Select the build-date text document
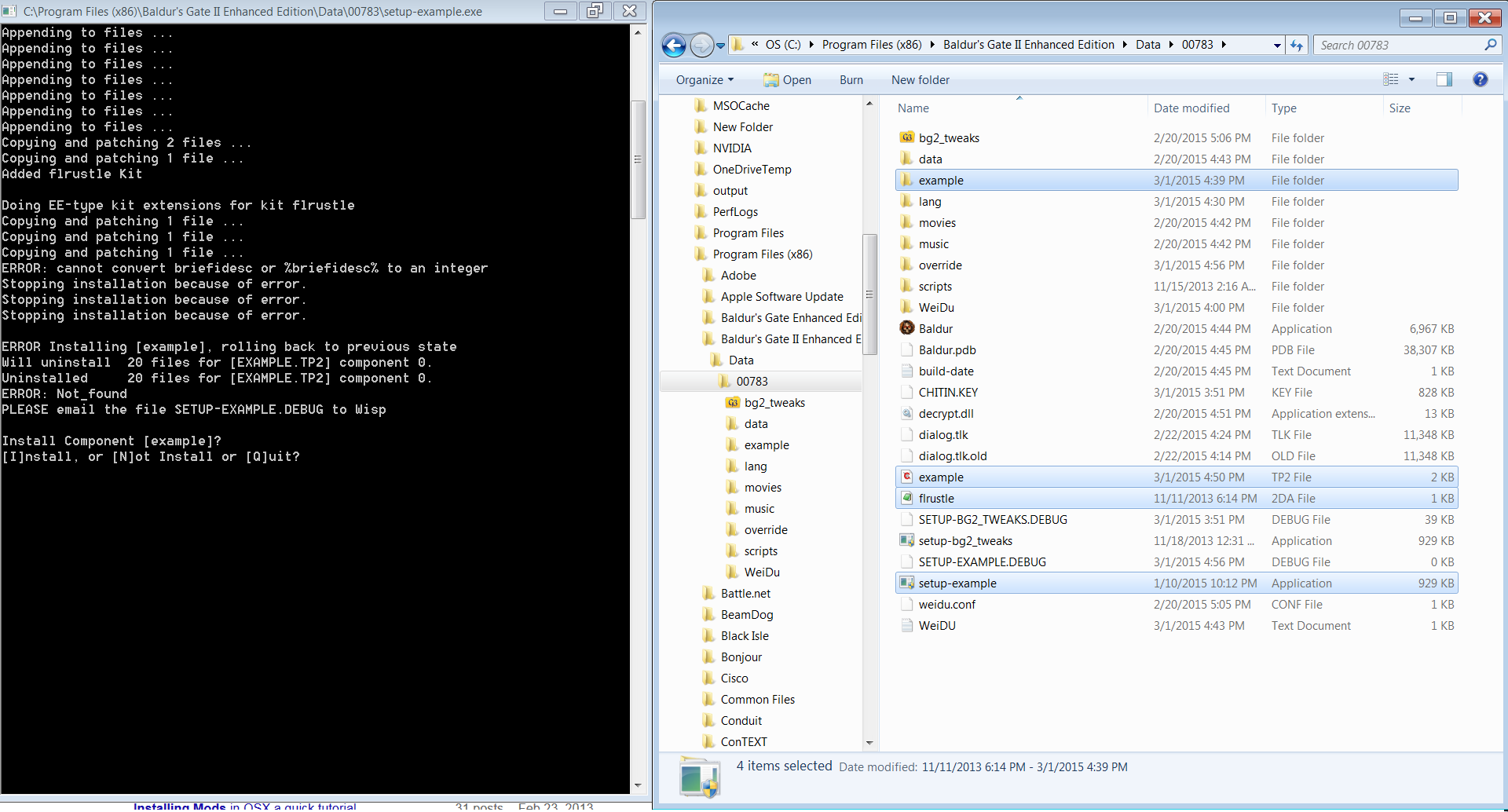 (x=1176, y=371)
